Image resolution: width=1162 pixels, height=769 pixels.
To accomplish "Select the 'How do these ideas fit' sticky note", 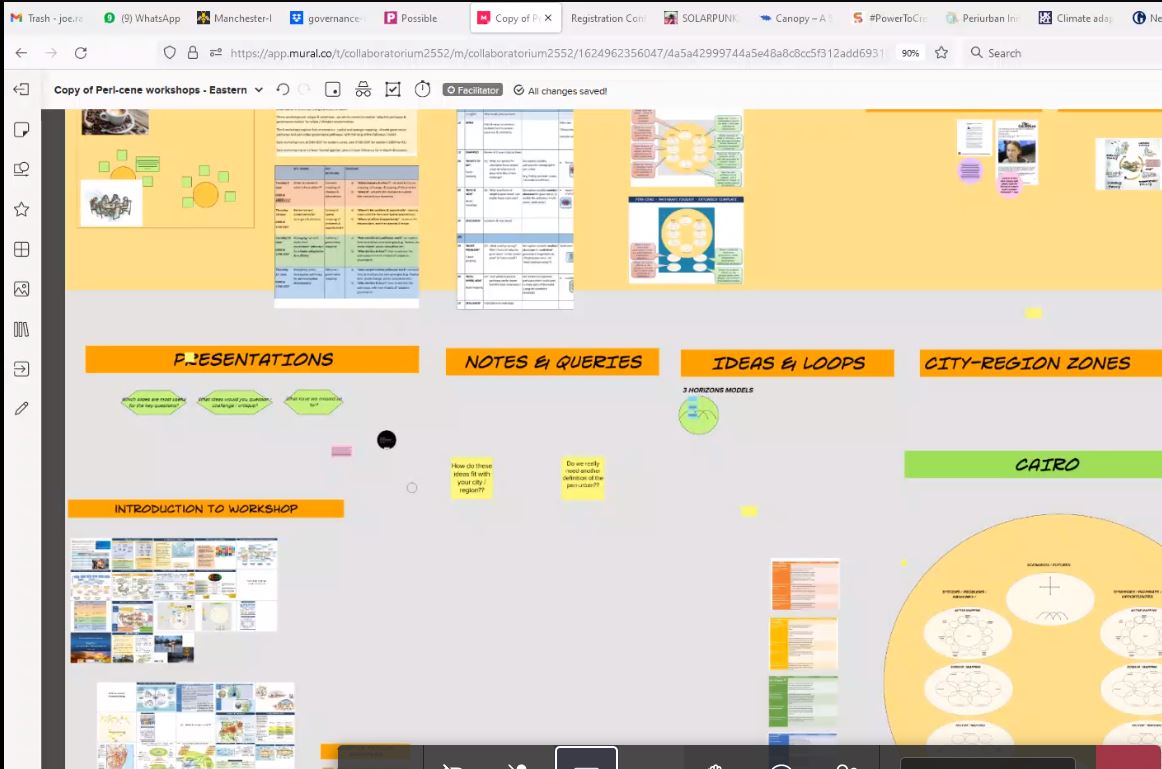I will coord(471,478).
